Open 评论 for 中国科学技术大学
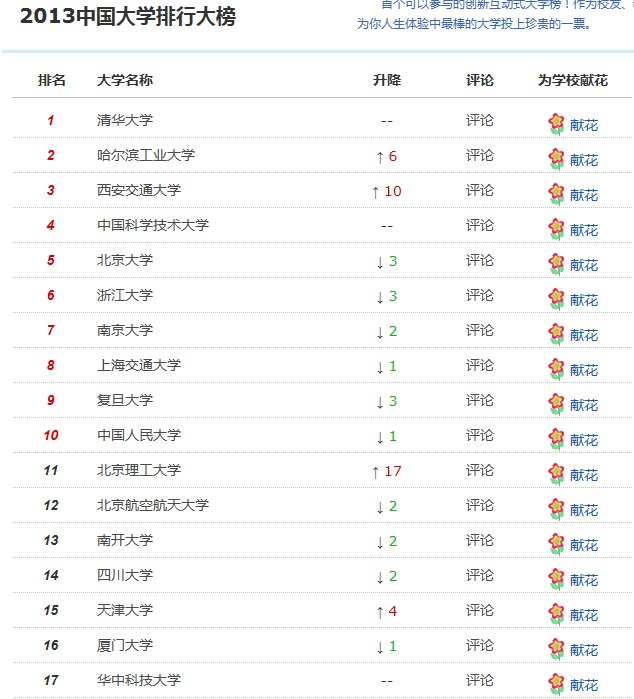Viewport: 634px width, 699px height. (480, 225)
